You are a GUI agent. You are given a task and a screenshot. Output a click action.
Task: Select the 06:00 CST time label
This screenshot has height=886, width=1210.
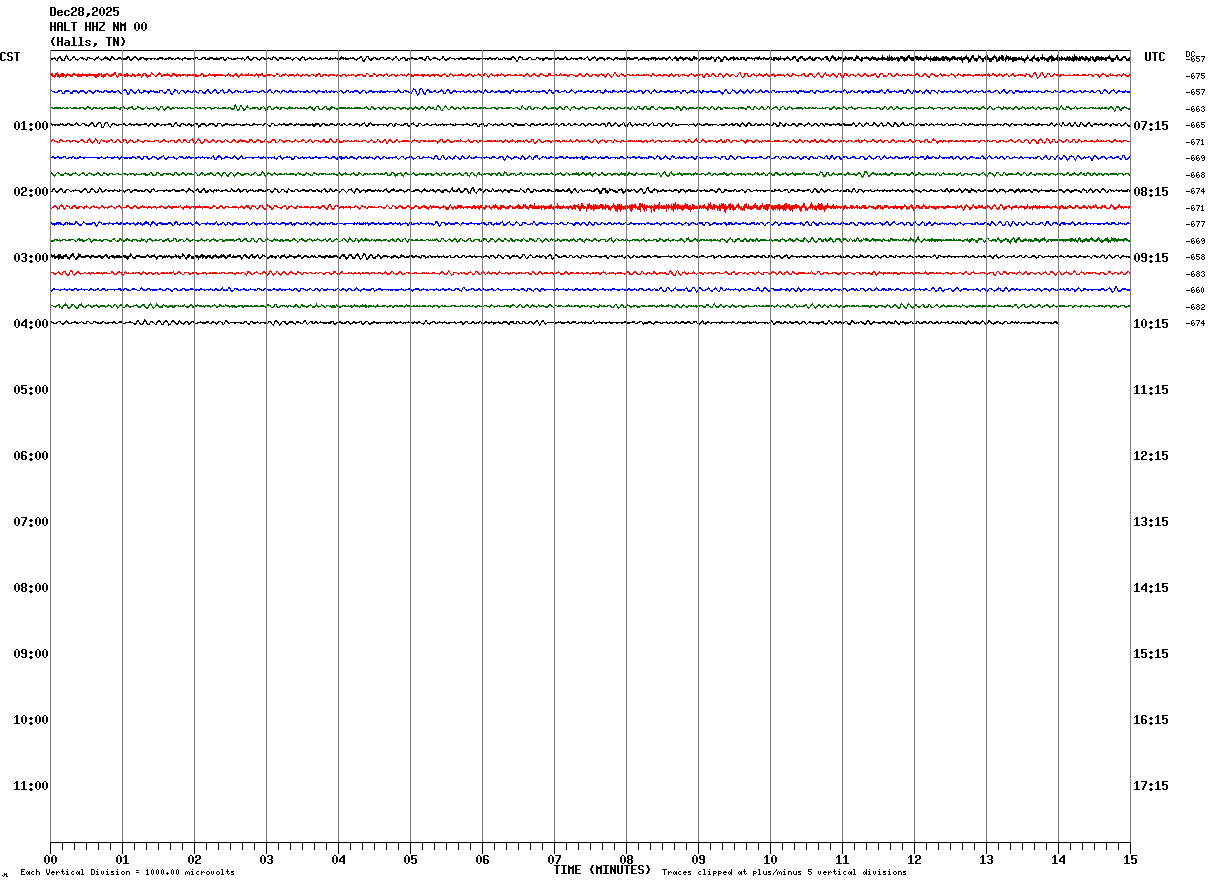point(31,456)
